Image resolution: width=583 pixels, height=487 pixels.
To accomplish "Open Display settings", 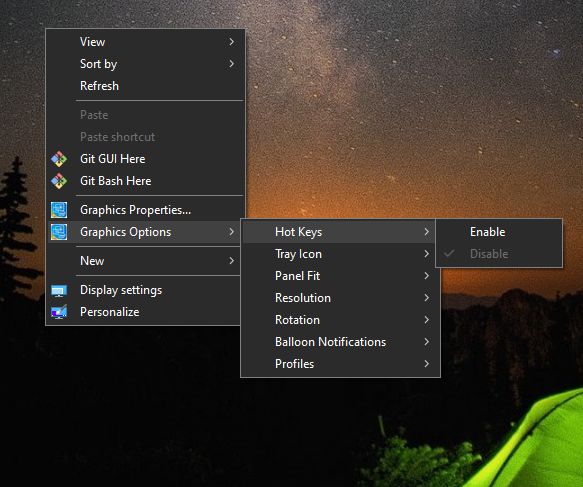I will [145, 290].
